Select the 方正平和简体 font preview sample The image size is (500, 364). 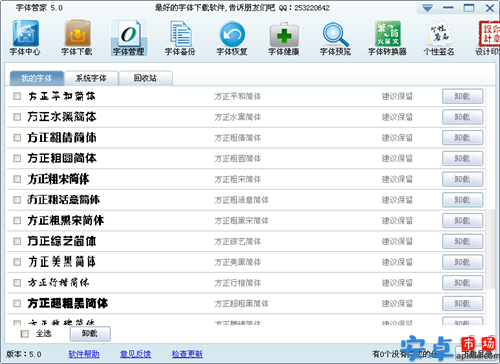pyautogui.click(x=62, y=96)
